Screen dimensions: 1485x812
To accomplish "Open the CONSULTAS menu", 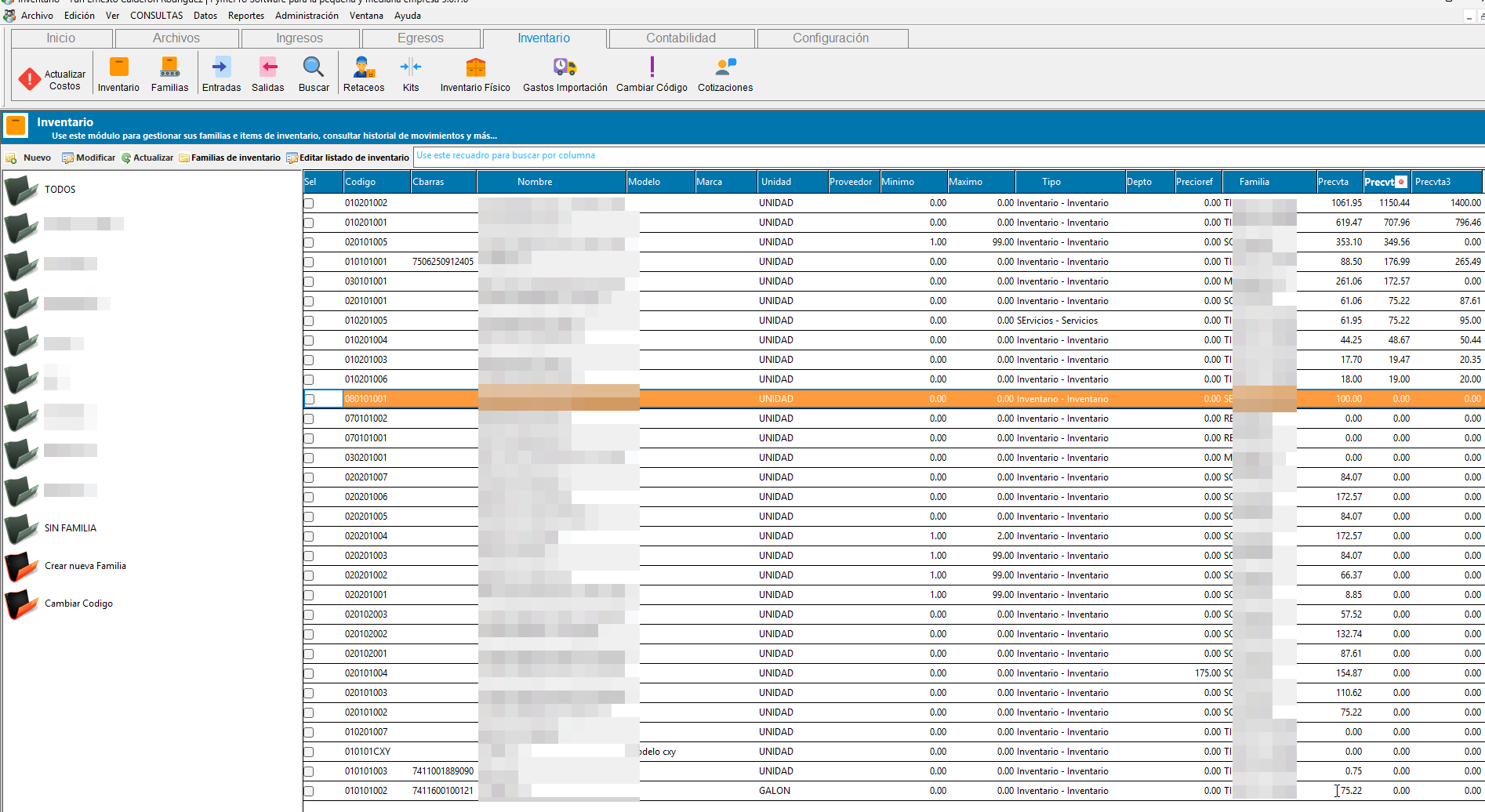I will coord(156,16).
